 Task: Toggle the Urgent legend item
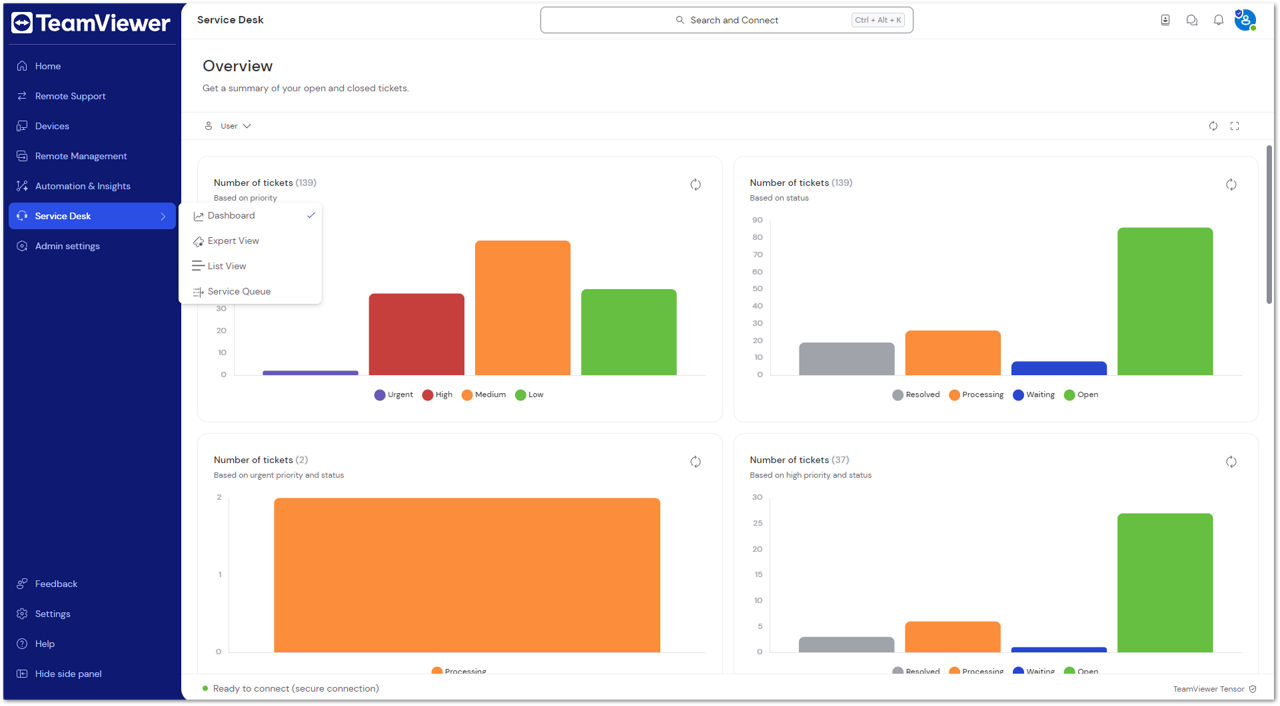pyautogui.click(x=393, y=395)
